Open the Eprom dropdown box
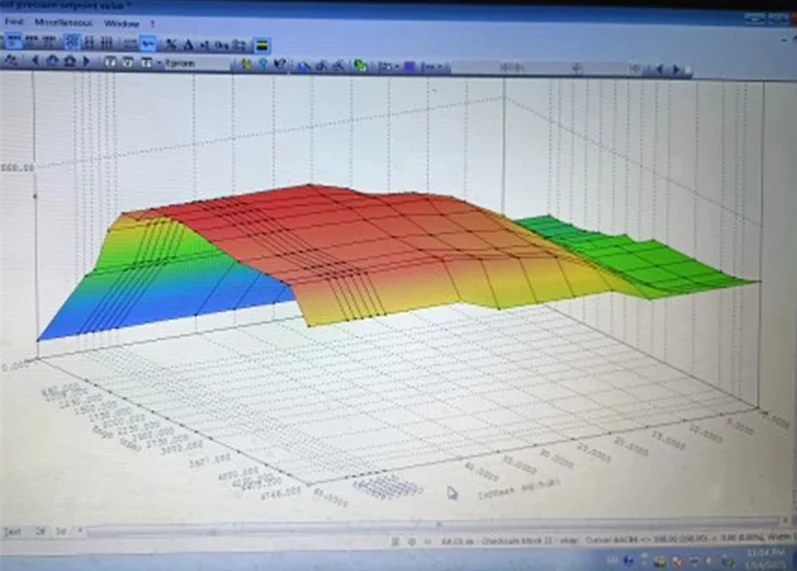797x571 pixels. coord(196,64)
